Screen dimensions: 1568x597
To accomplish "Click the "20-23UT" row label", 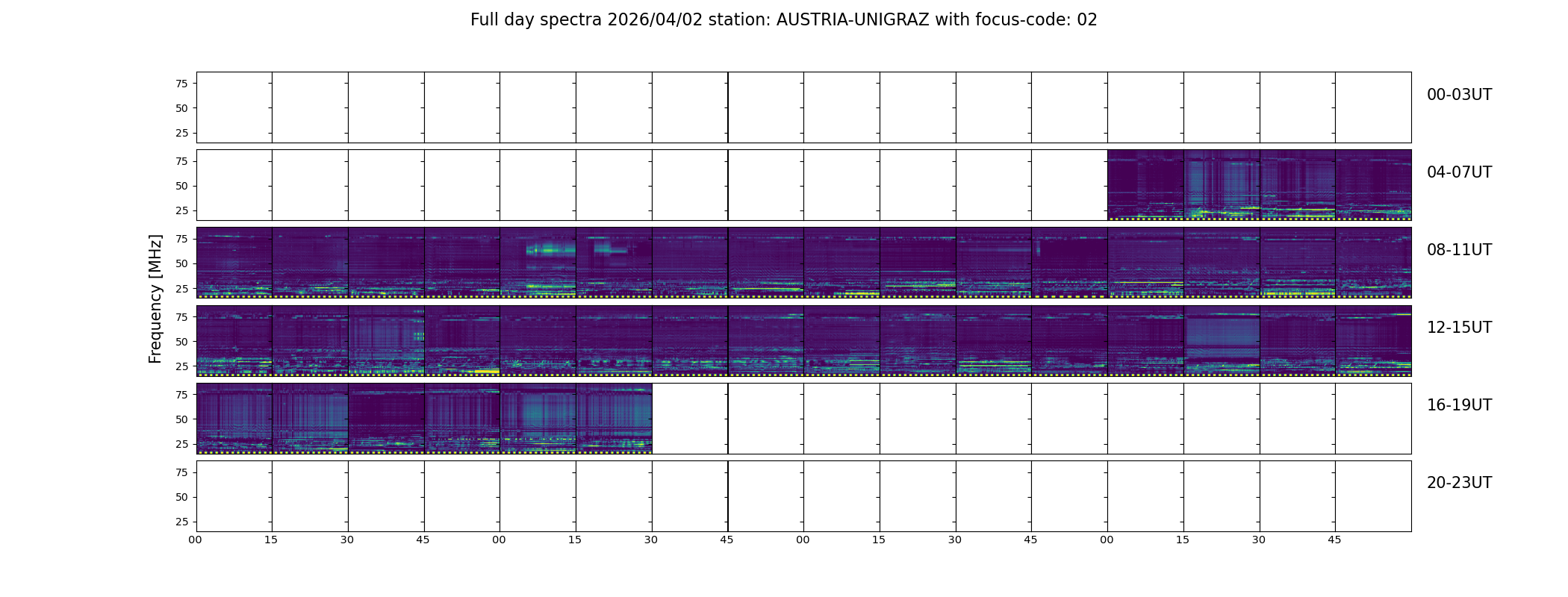I will click(1459, 483).
